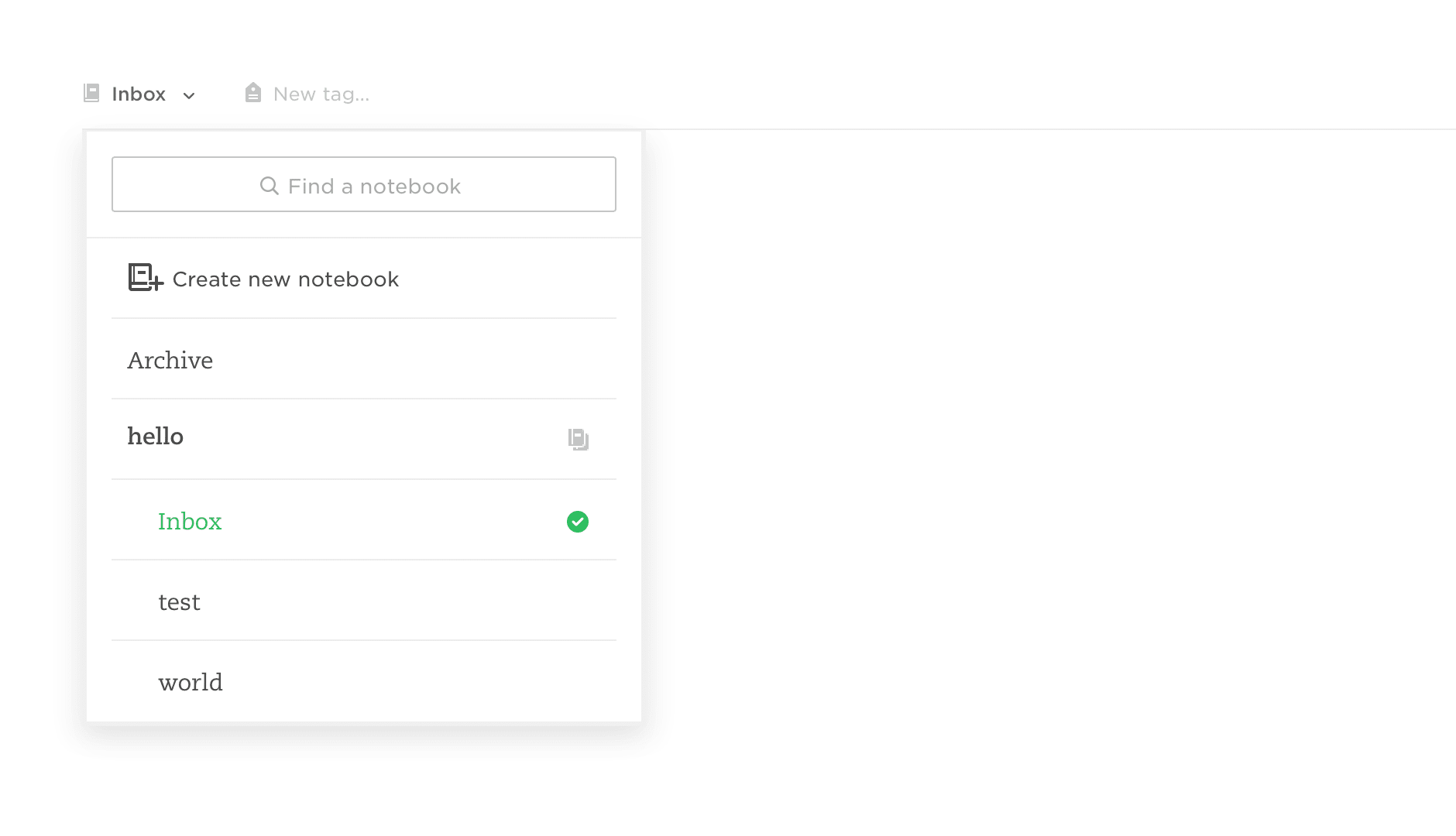Click the stack icon in the hello row
The height and width of the screenshot is (836, 1456).
(x=578, y=439)
